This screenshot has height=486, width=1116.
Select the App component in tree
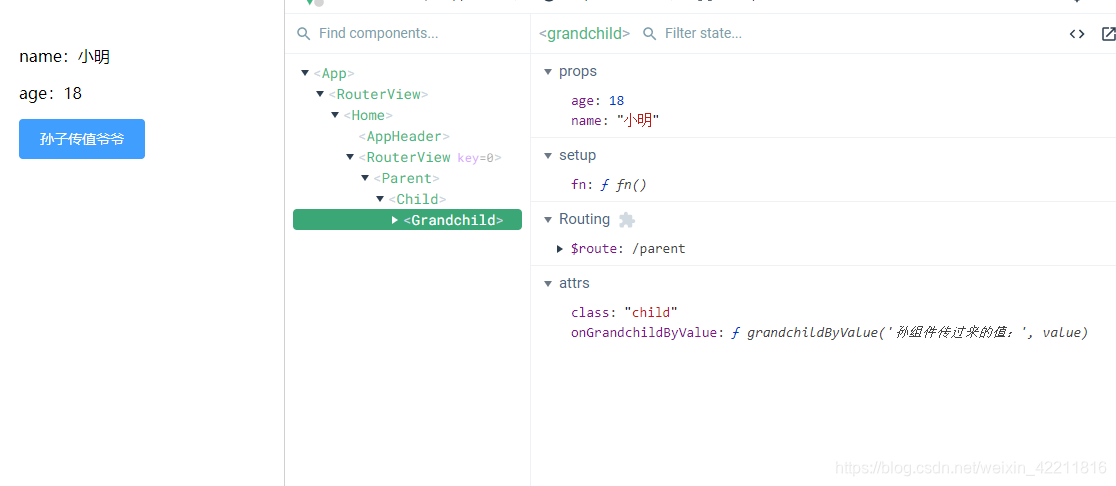(334, 73)
